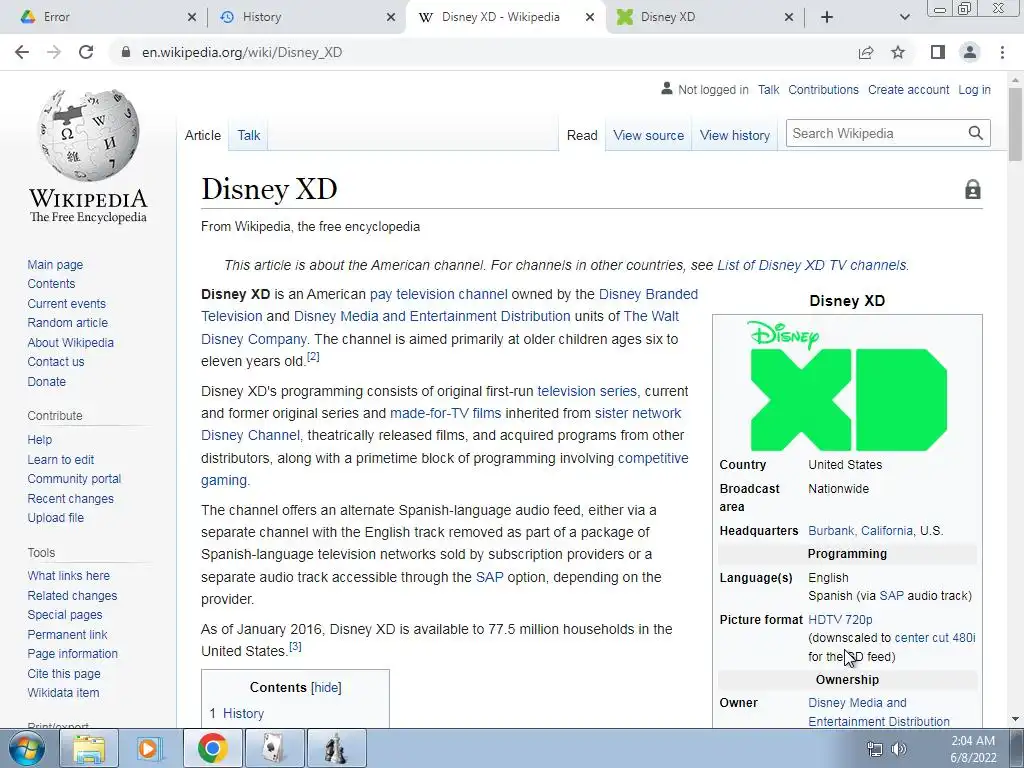Image resolution: width=1024 pixels, height=768 pixels.
Task: Open the side panel icon
Action: pyautogui.click(x=938, y=52)
